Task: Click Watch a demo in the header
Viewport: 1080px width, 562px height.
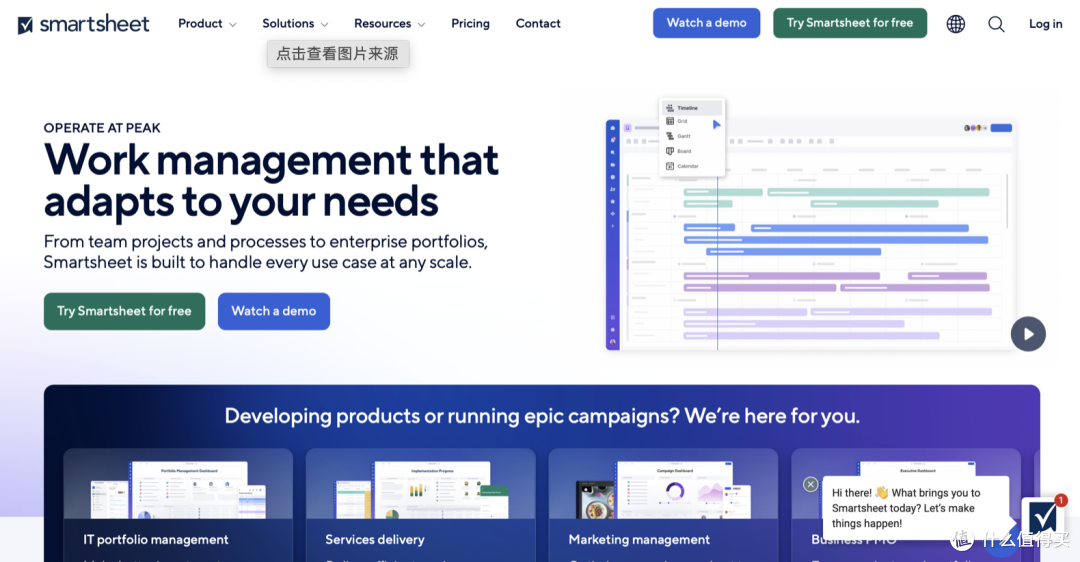Action: [706, 23]
